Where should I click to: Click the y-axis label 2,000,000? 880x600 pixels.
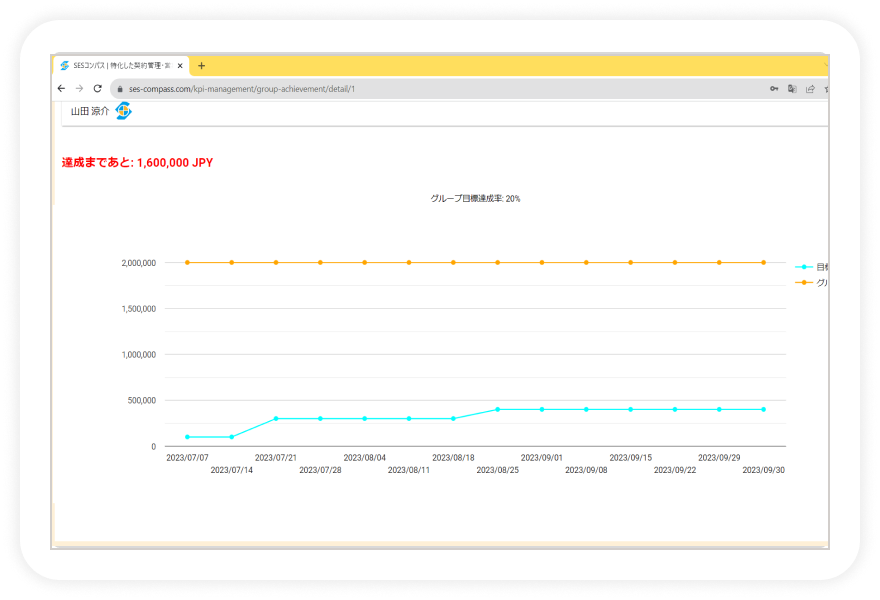[139, 263]
